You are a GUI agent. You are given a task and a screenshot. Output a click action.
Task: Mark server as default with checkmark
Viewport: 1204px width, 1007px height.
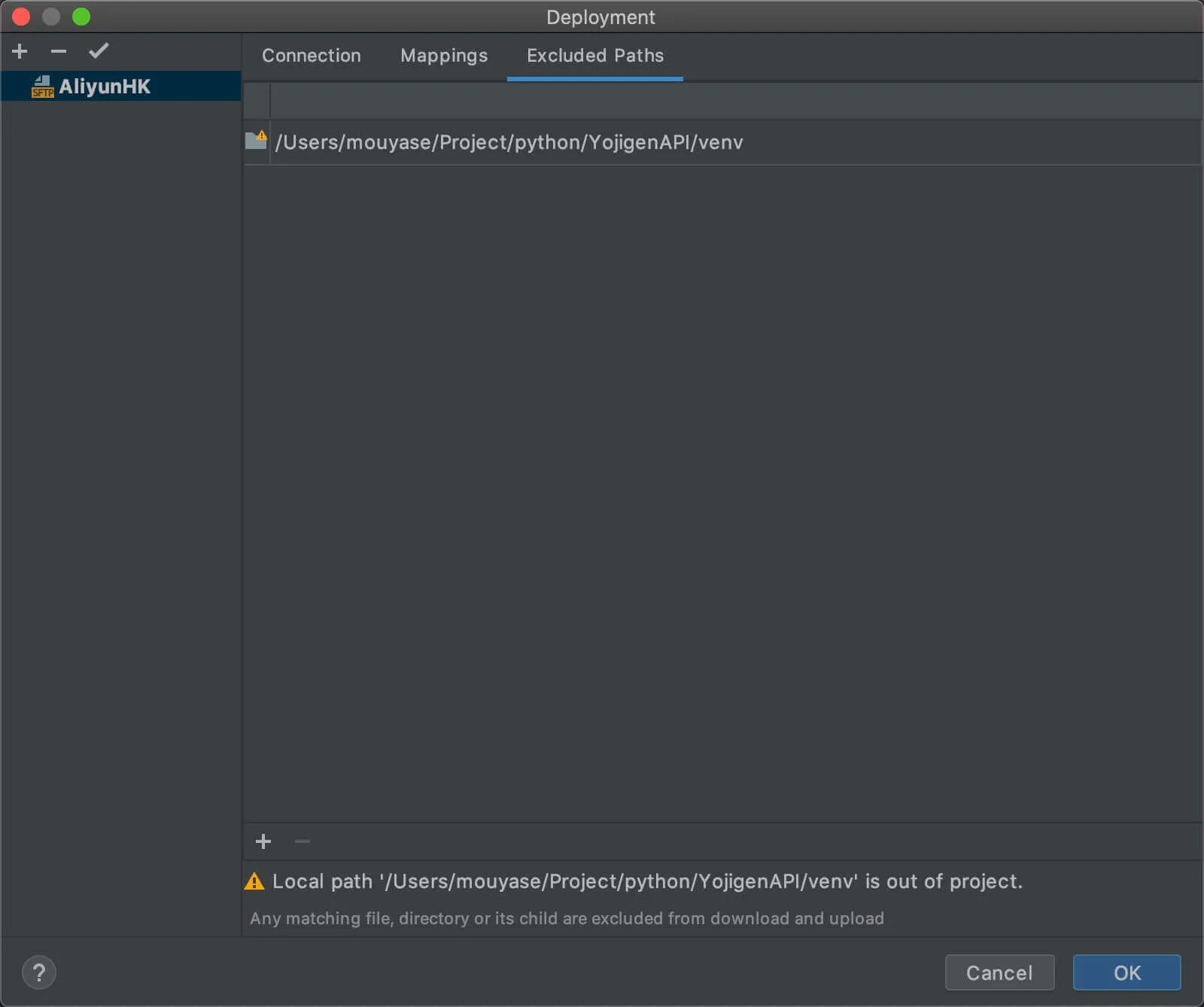tap(99, 51)
